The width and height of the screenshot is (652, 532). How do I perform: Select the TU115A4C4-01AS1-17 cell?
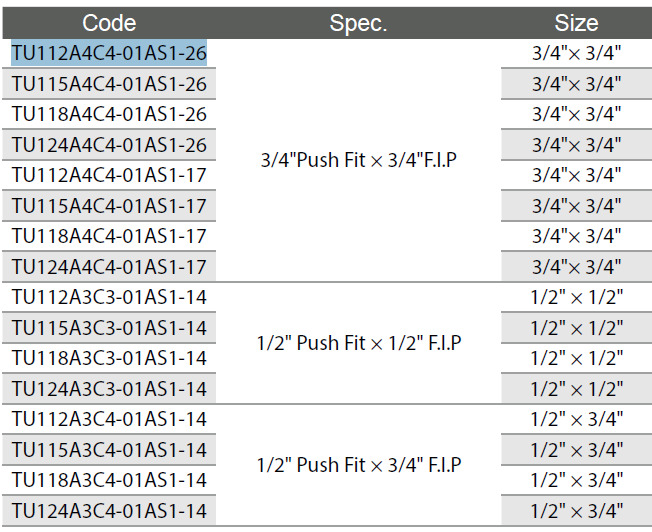click(x=109, y=206)
